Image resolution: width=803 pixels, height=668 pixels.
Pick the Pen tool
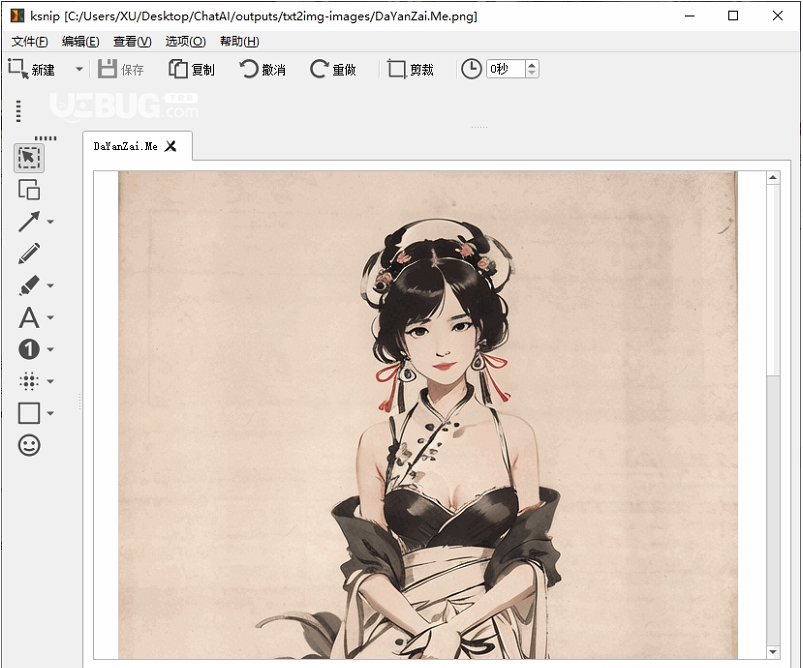[x=29, y=254]
